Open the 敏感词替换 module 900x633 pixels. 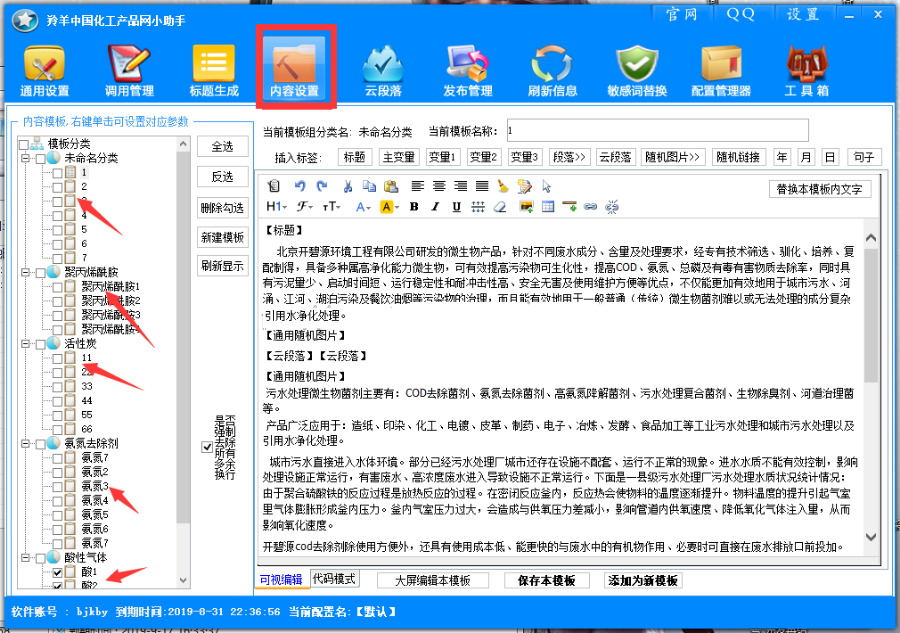637,72
